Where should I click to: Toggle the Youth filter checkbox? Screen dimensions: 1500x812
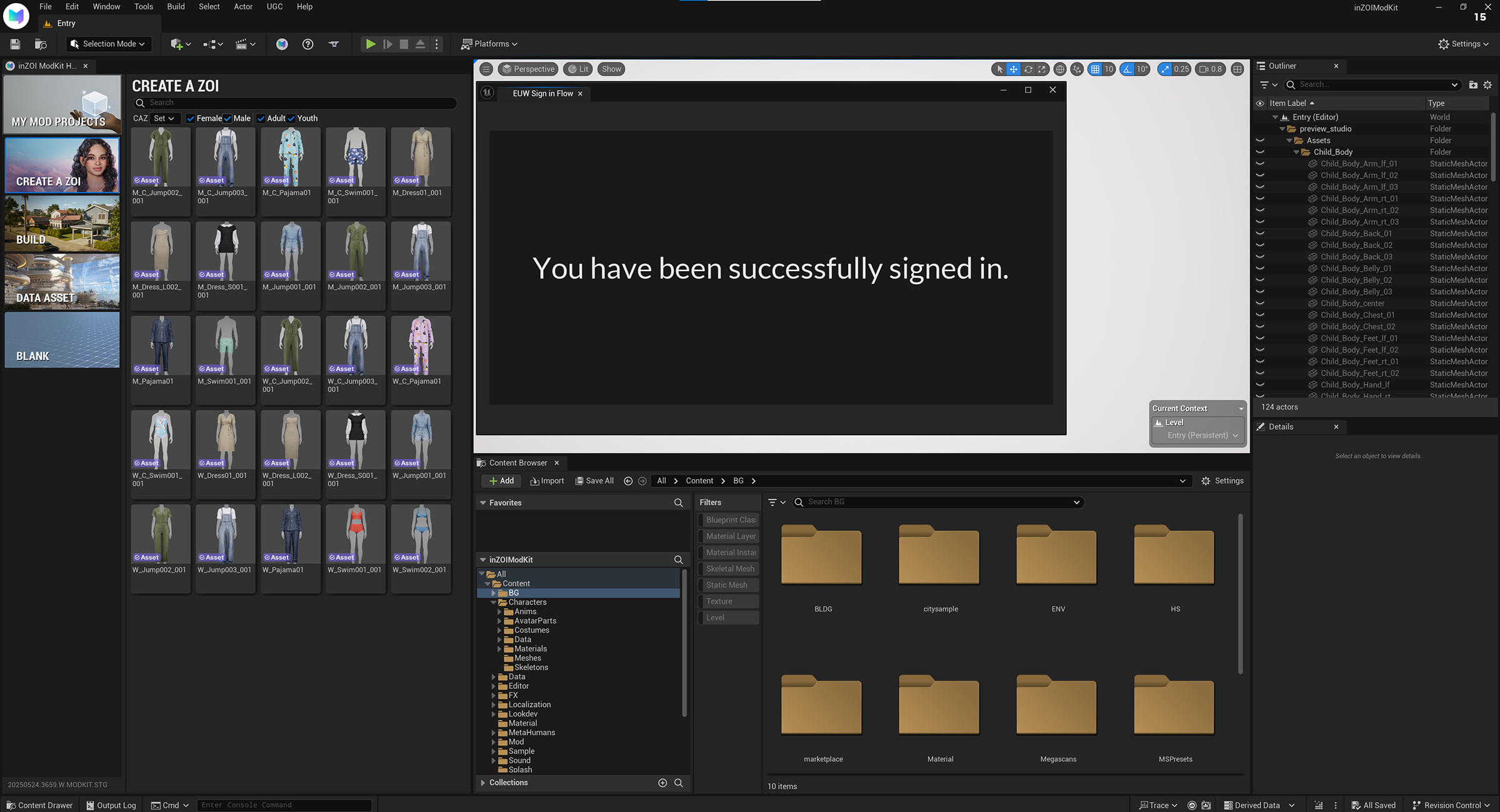[291, 118]
